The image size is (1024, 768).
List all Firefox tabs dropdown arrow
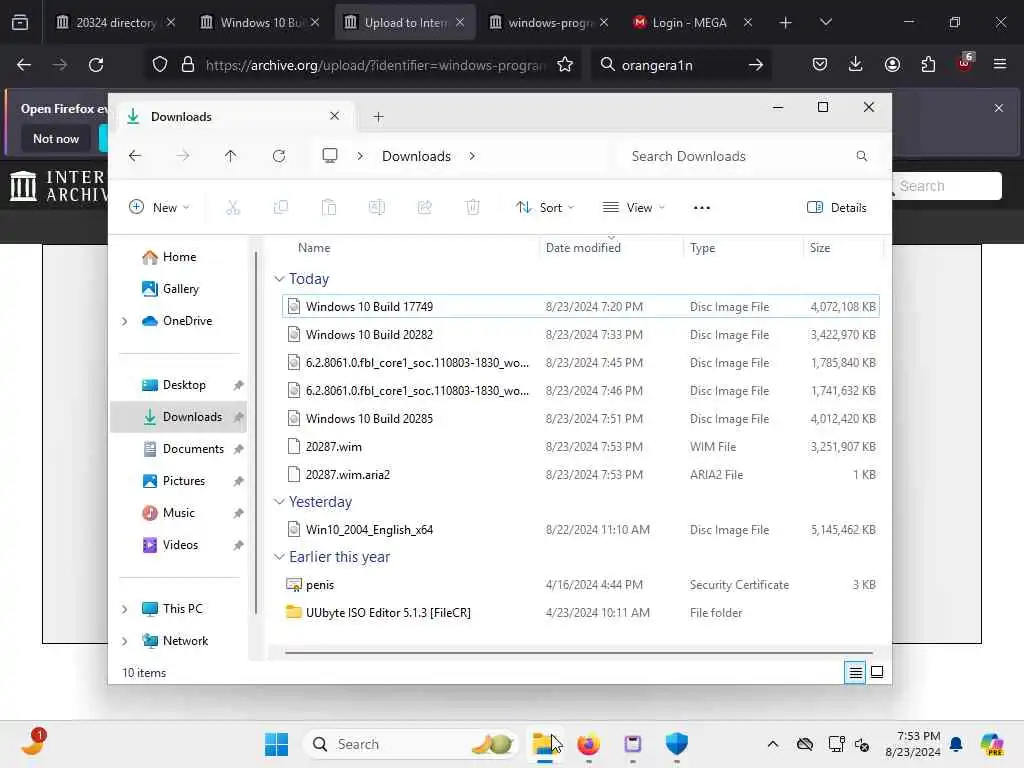[x=825, y=22]
